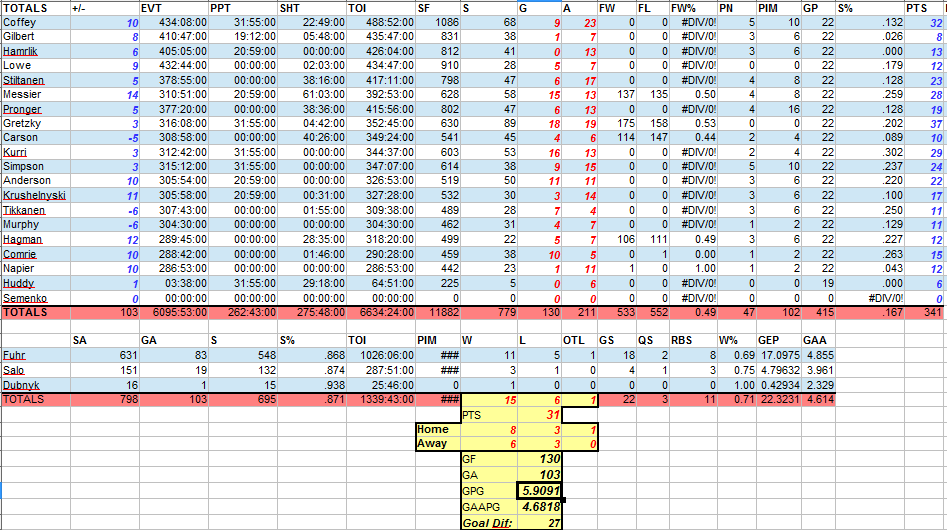Select the Krushelnyski name cell
This screenshot has width=947, height=530.
pos(36,196)
